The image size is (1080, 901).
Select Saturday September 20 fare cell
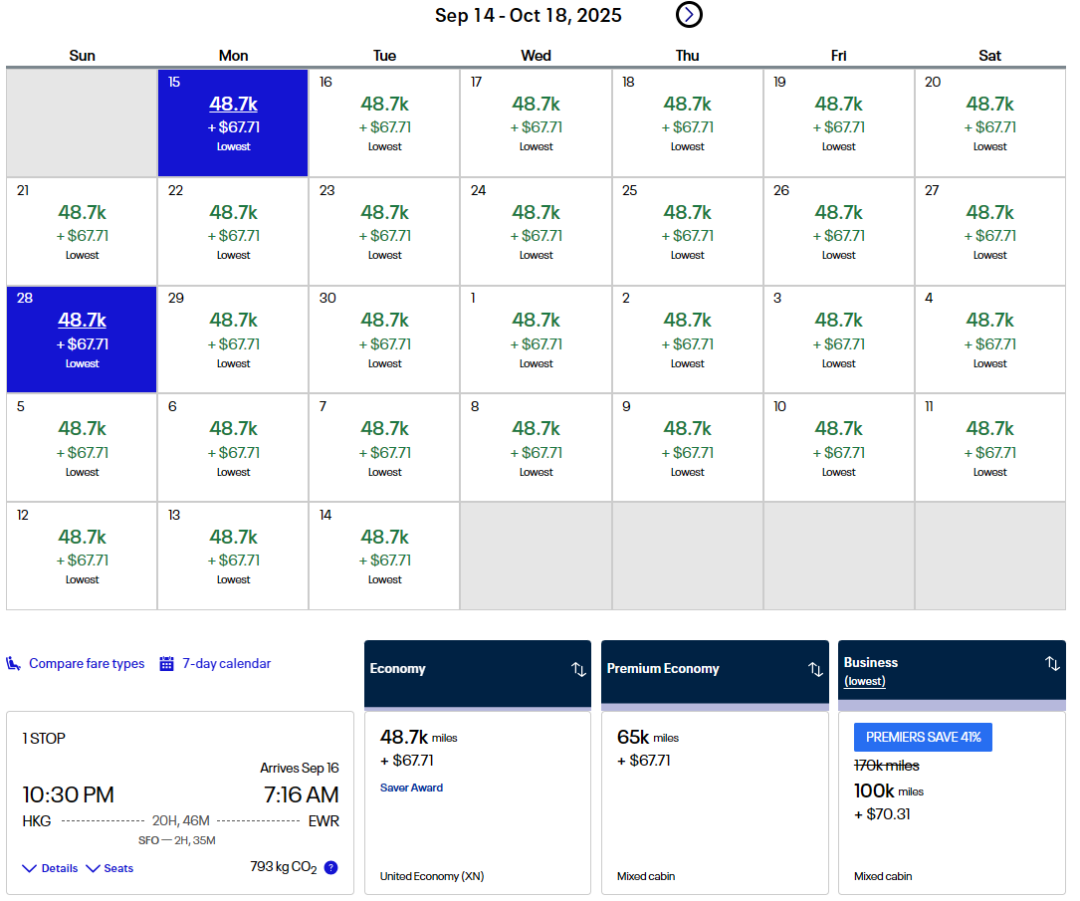point(989,123)
